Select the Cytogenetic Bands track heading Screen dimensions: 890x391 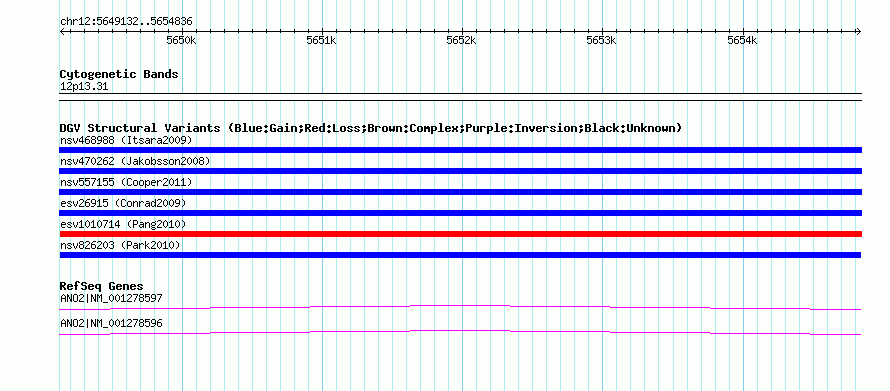click(x=119, y=74)
